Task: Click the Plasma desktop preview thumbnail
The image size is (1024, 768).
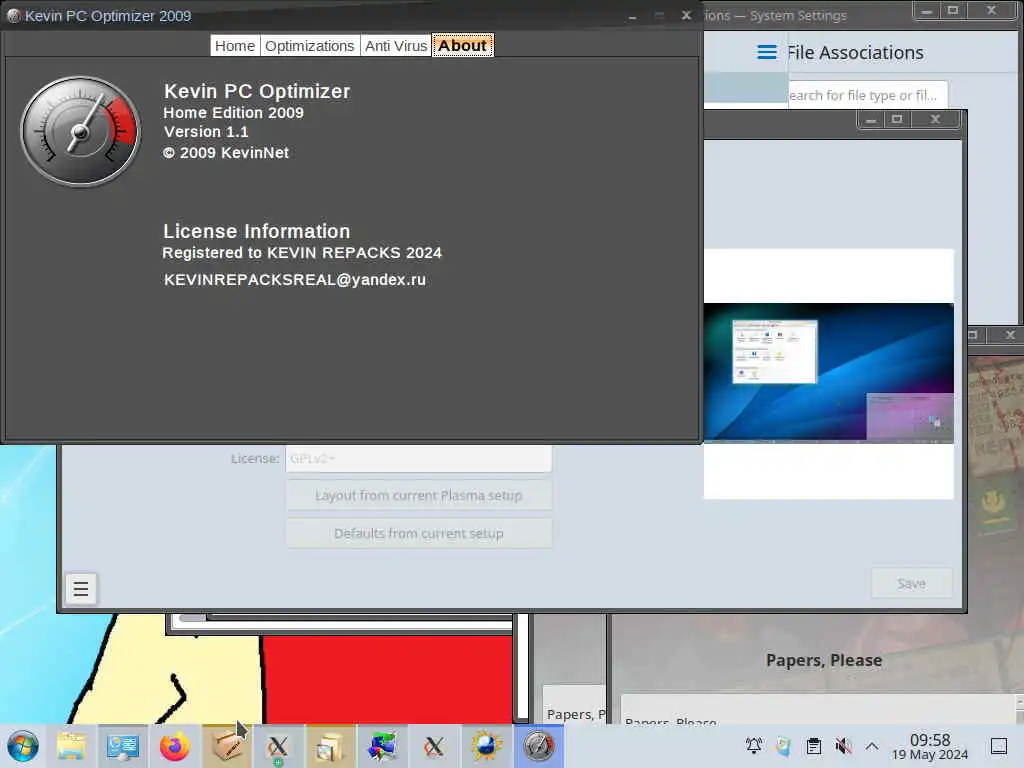Action: point(828,372)
